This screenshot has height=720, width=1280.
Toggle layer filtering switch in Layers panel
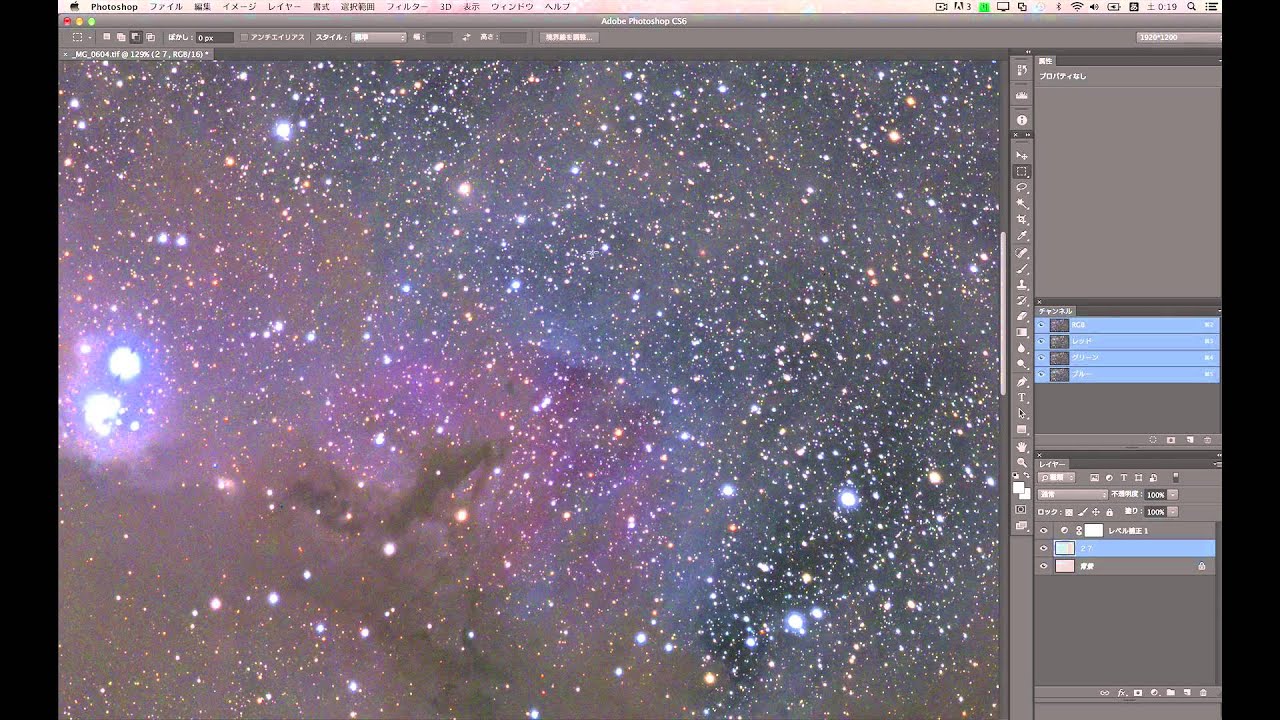(1176, 478)
